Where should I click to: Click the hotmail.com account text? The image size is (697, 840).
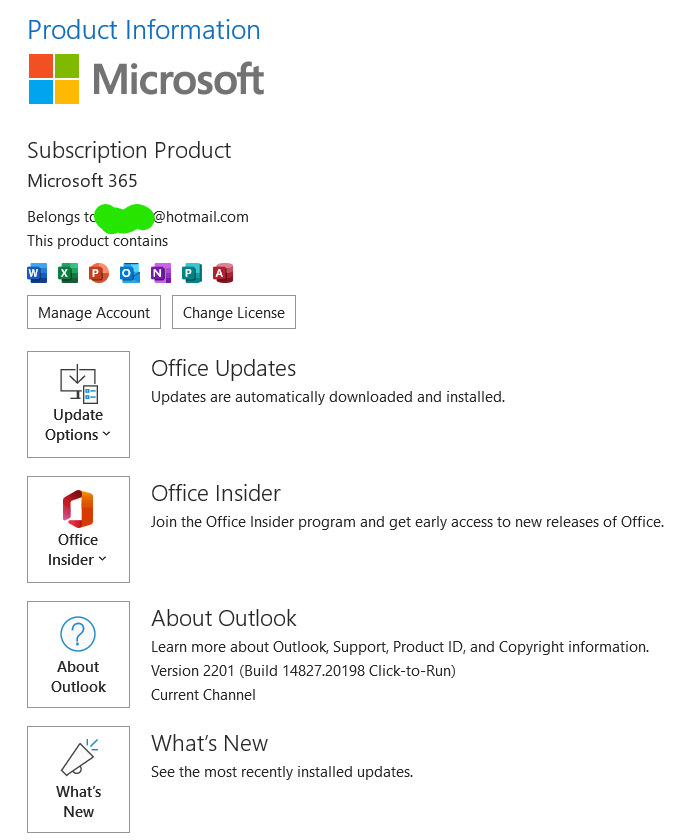(x=201, y=217)
